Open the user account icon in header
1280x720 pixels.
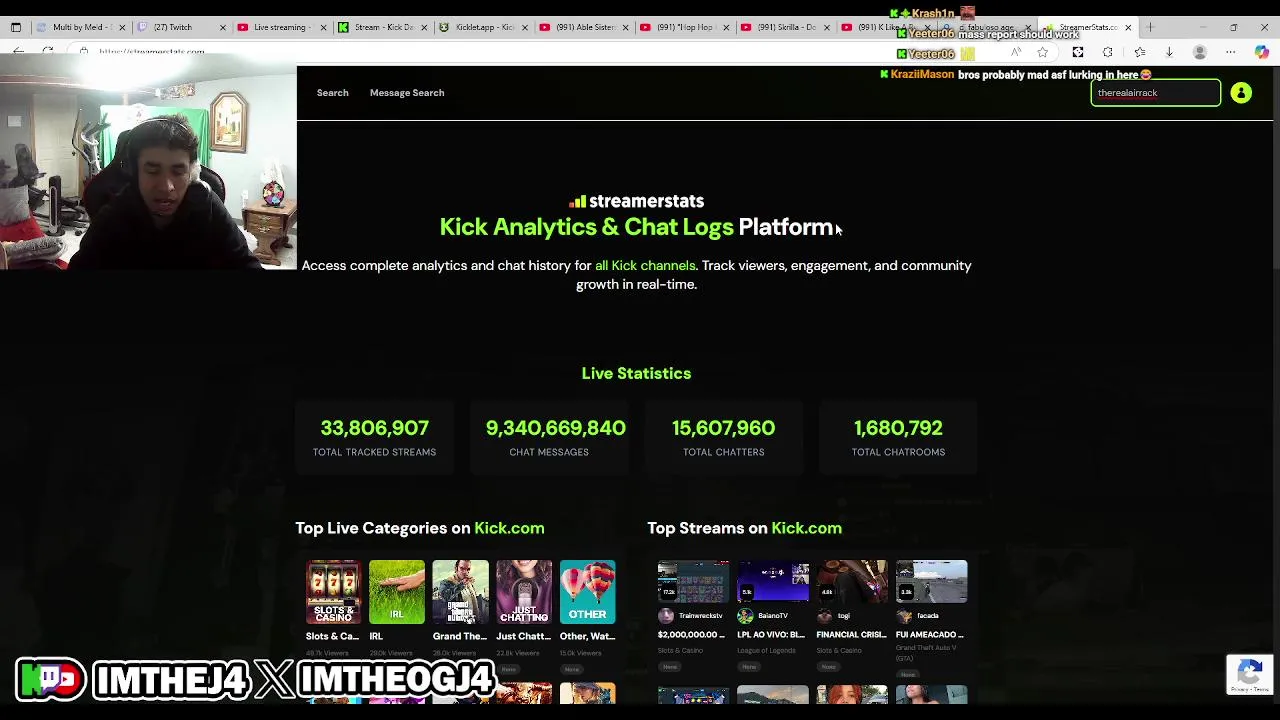point(1241,93)
